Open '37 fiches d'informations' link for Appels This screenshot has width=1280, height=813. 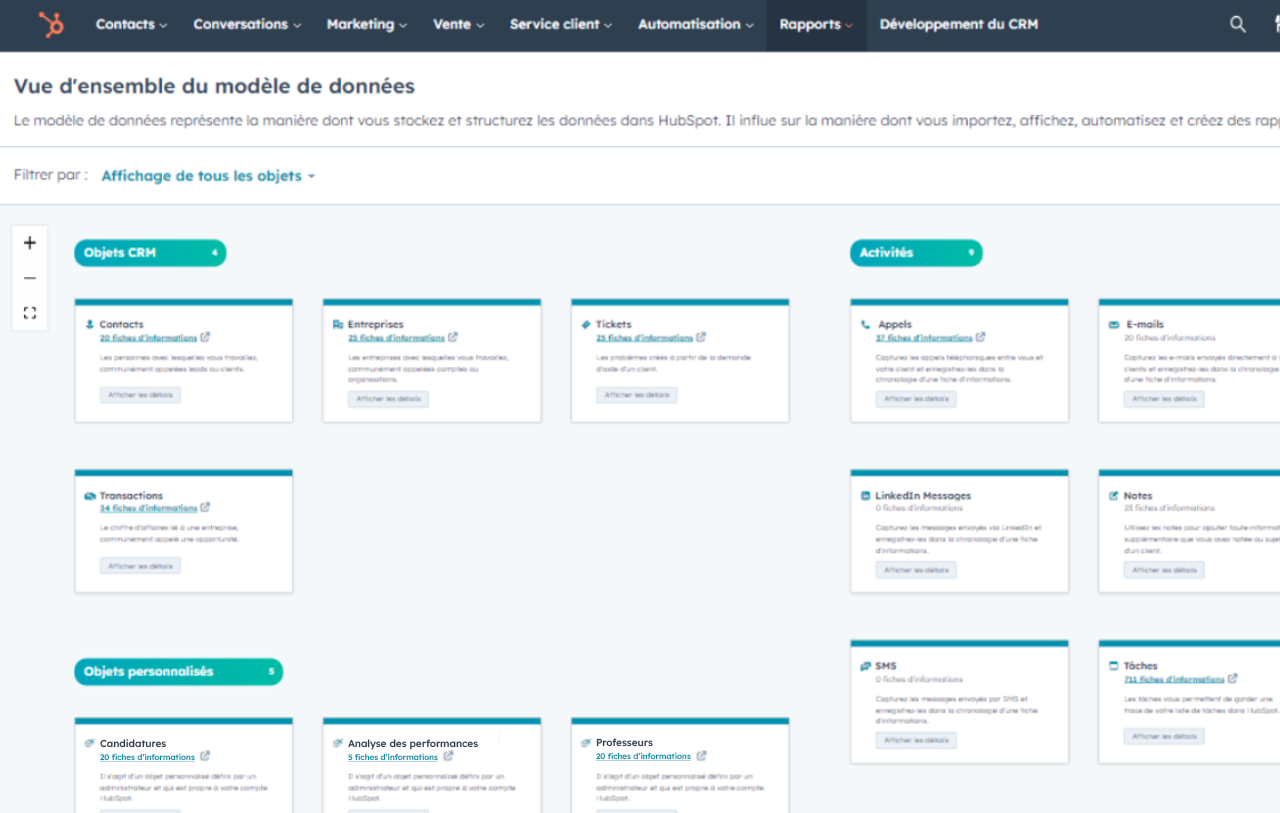pyautogui.click(x=924, y=338)
